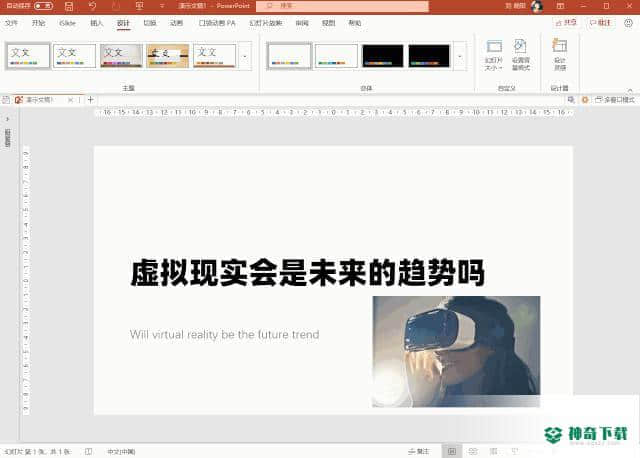
Task: Click the 共享 (Share) button
Action: click(566, 23)
